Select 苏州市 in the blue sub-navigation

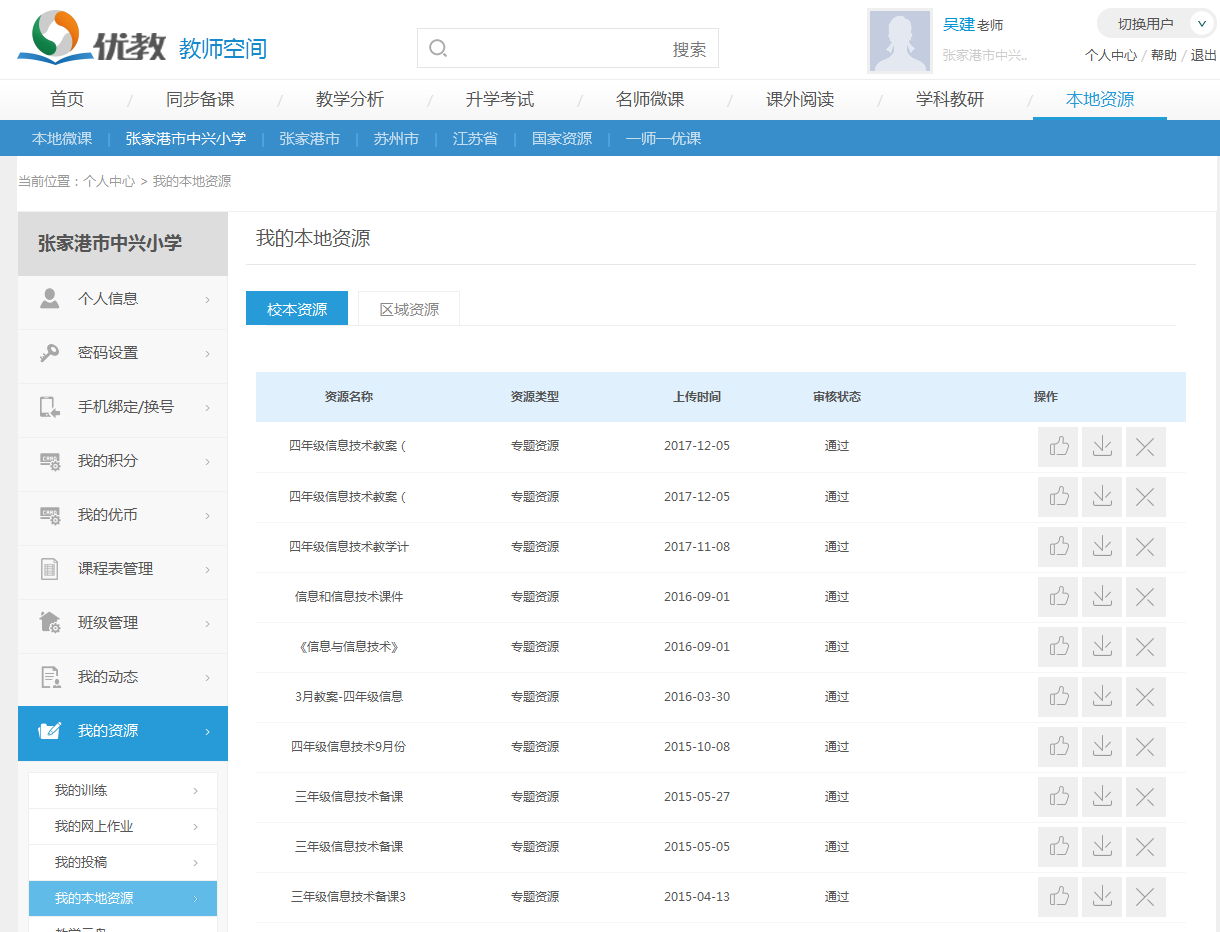click(396, 139)
